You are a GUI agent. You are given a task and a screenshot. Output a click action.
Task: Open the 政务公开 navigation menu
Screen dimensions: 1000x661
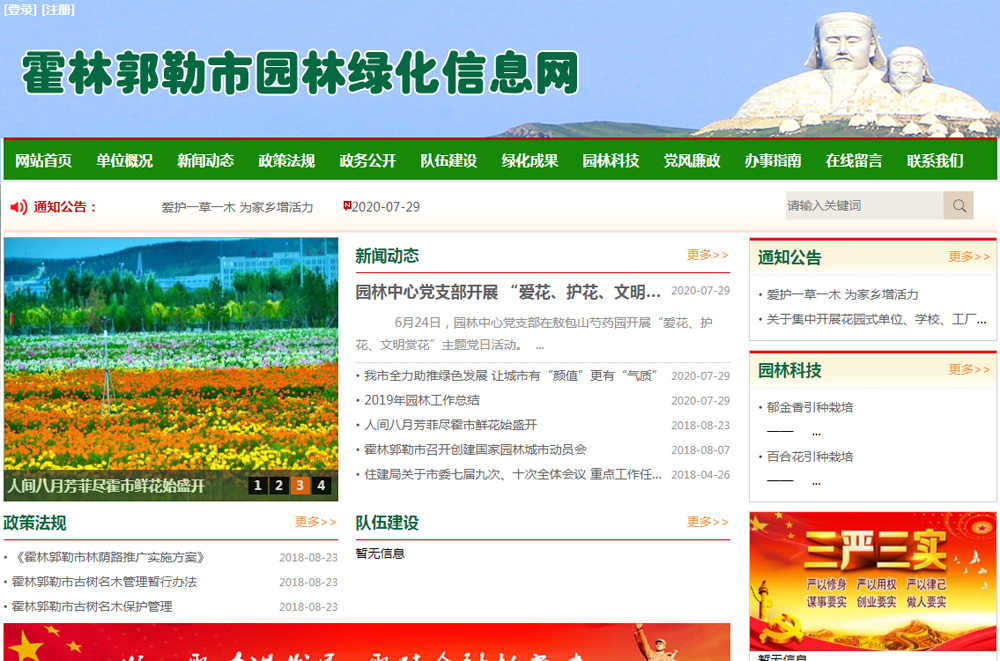366,160
